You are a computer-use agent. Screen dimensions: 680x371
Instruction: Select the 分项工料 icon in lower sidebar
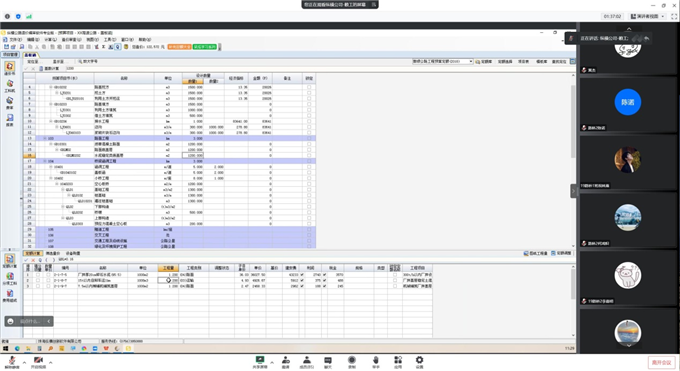(x=10, y=278)
